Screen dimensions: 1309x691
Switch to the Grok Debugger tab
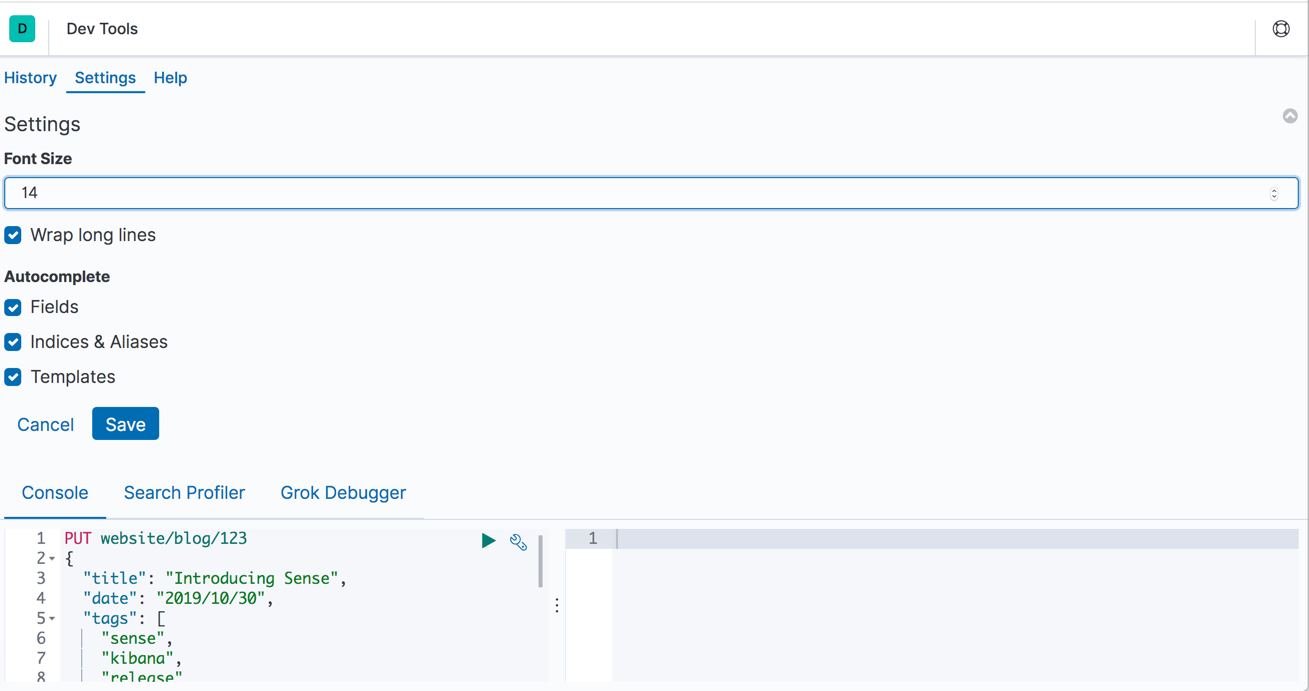click(343, 493)
